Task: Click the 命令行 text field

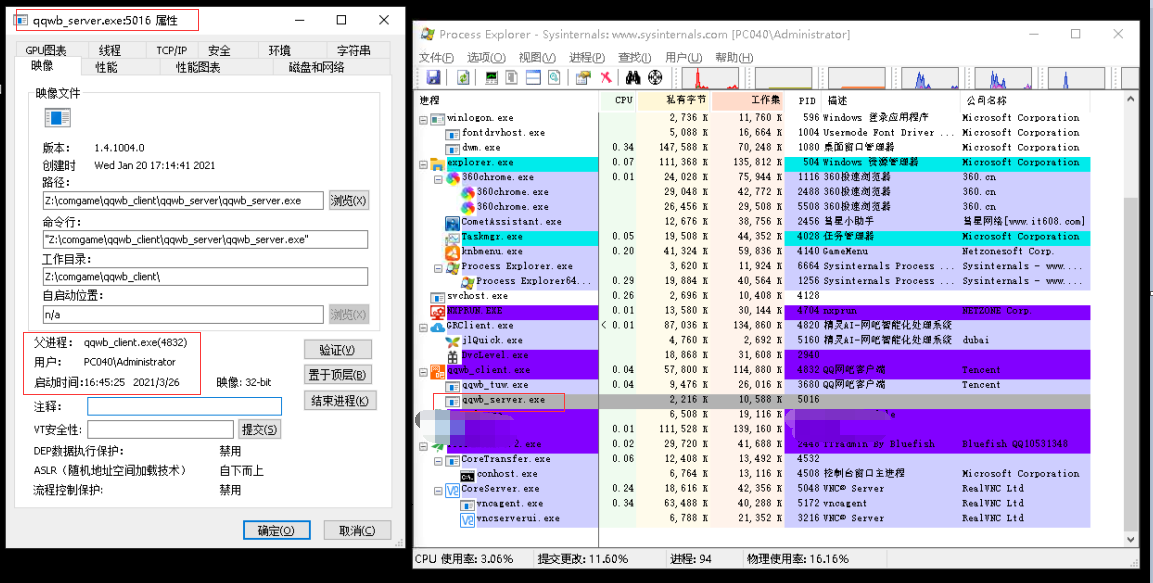Action: [205, 240]
